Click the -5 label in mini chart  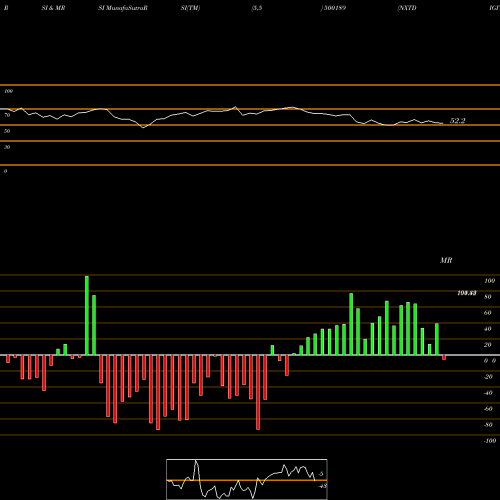(x=321, y=474)
